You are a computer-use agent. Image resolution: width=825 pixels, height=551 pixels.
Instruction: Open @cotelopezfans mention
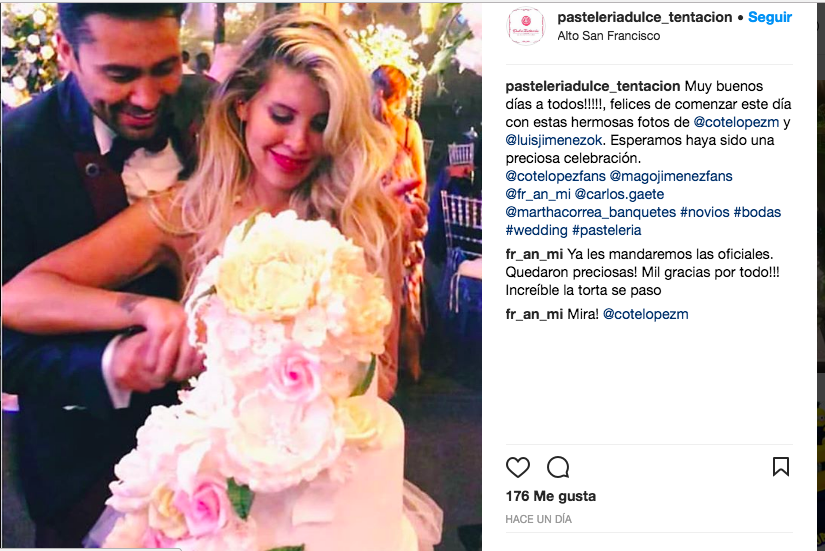[555, 176]
